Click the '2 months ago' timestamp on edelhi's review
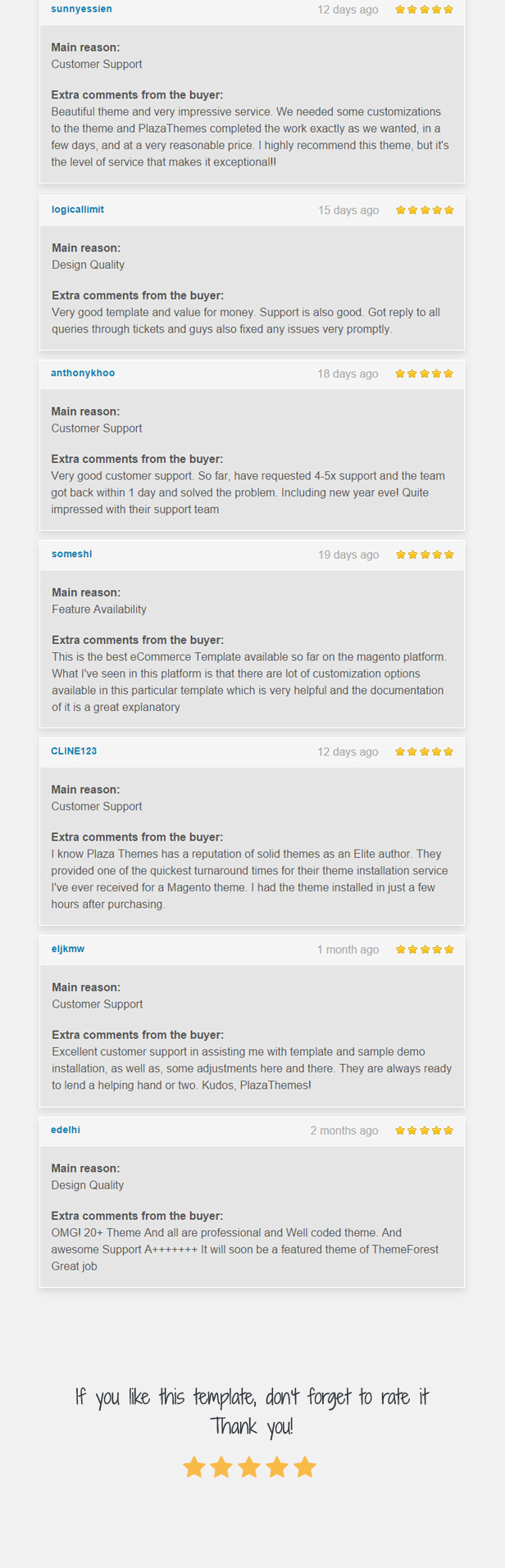The height and width of the screenshot is (1568, 505). pos(344,1131)
